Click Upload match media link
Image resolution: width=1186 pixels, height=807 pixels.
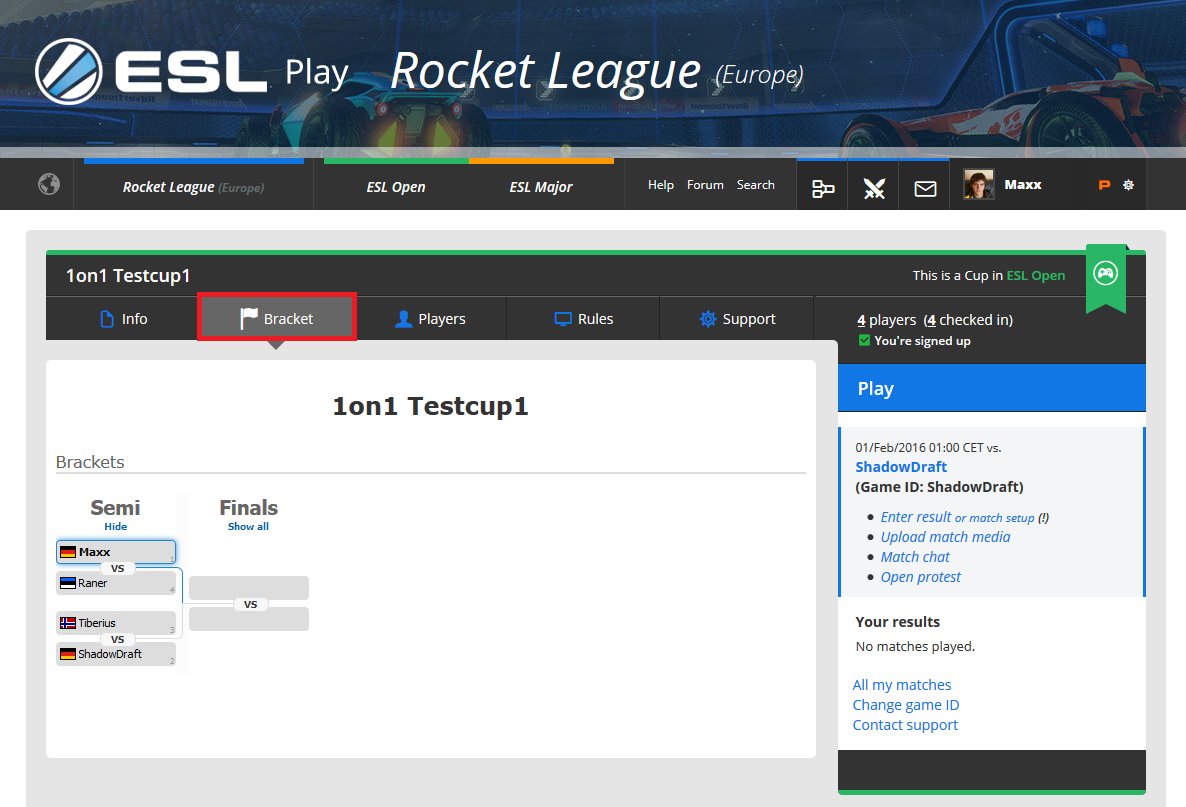coord(945,537)
